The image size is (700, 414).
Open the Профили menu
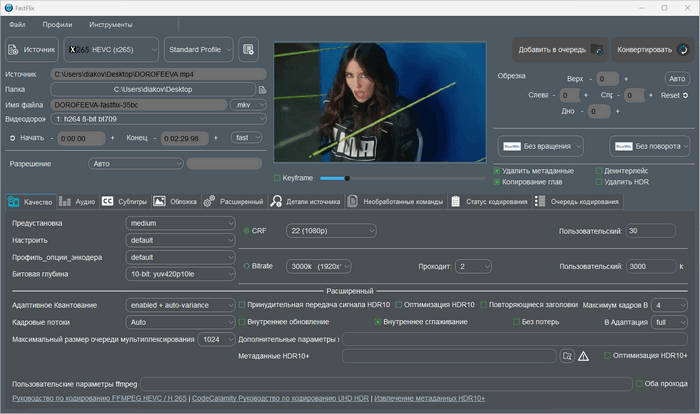(57, 25)
